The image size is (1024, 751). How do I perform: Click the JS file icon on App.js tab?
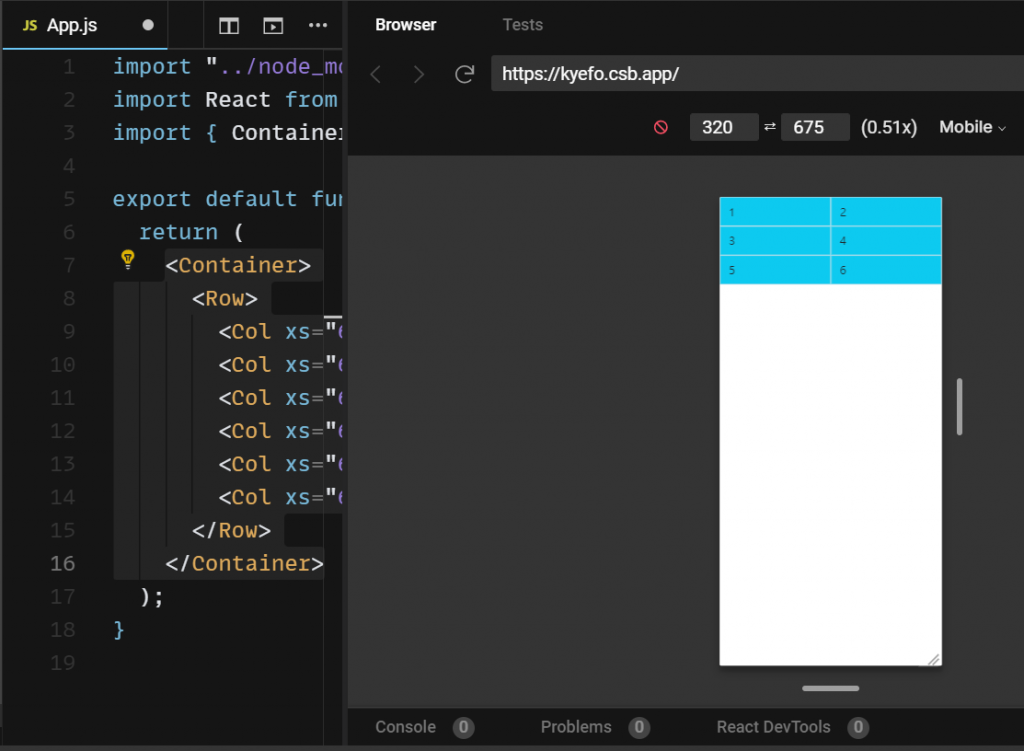click(x=30, y=25)
